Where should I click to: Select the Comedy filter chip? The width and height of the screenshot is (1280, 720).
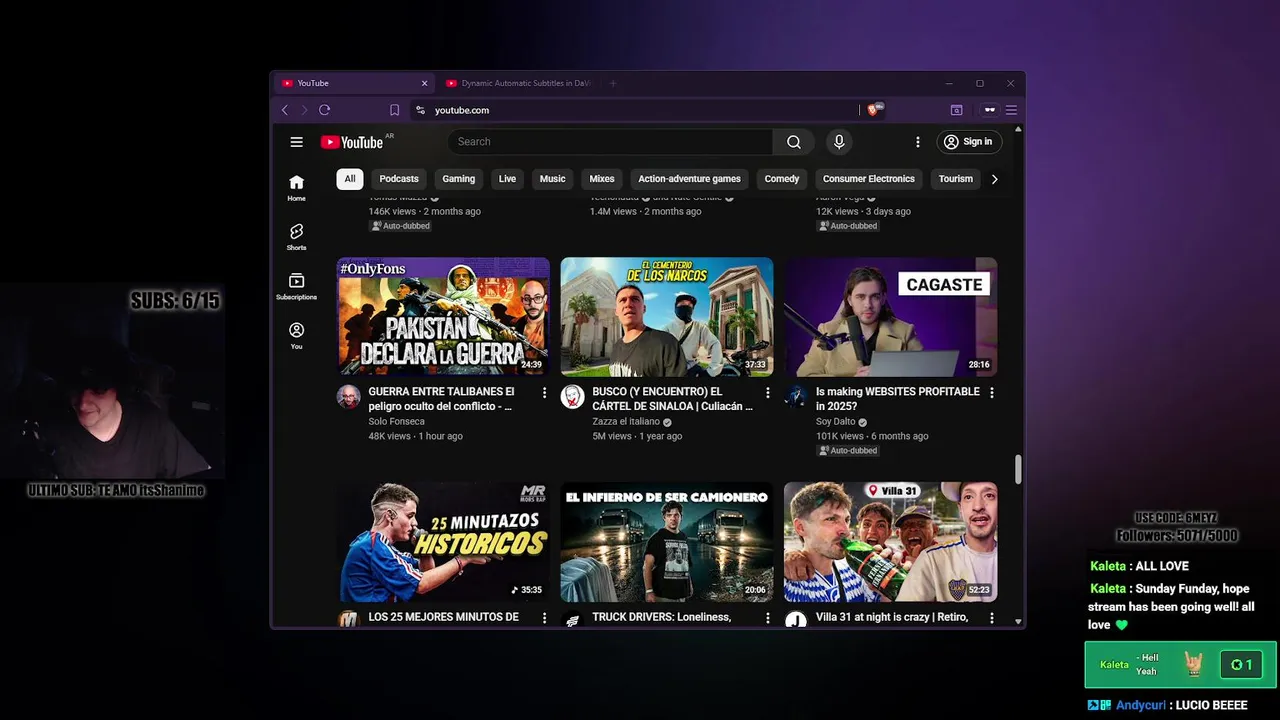782,179
